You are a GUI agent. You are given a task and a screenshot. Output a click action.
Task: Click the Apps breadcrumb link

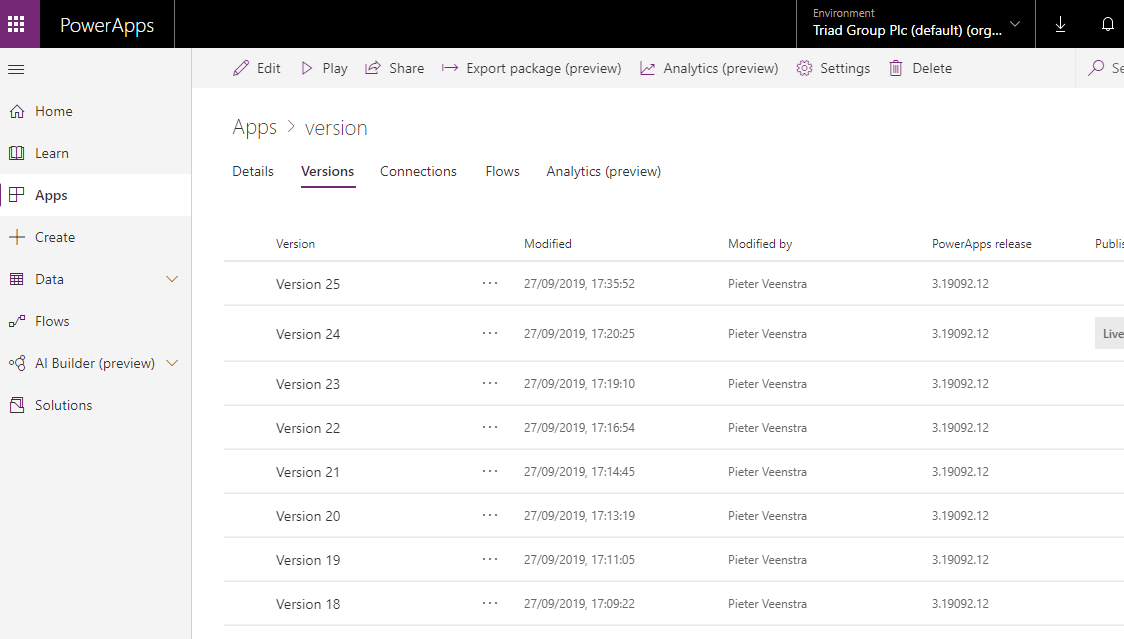[254, 128]
